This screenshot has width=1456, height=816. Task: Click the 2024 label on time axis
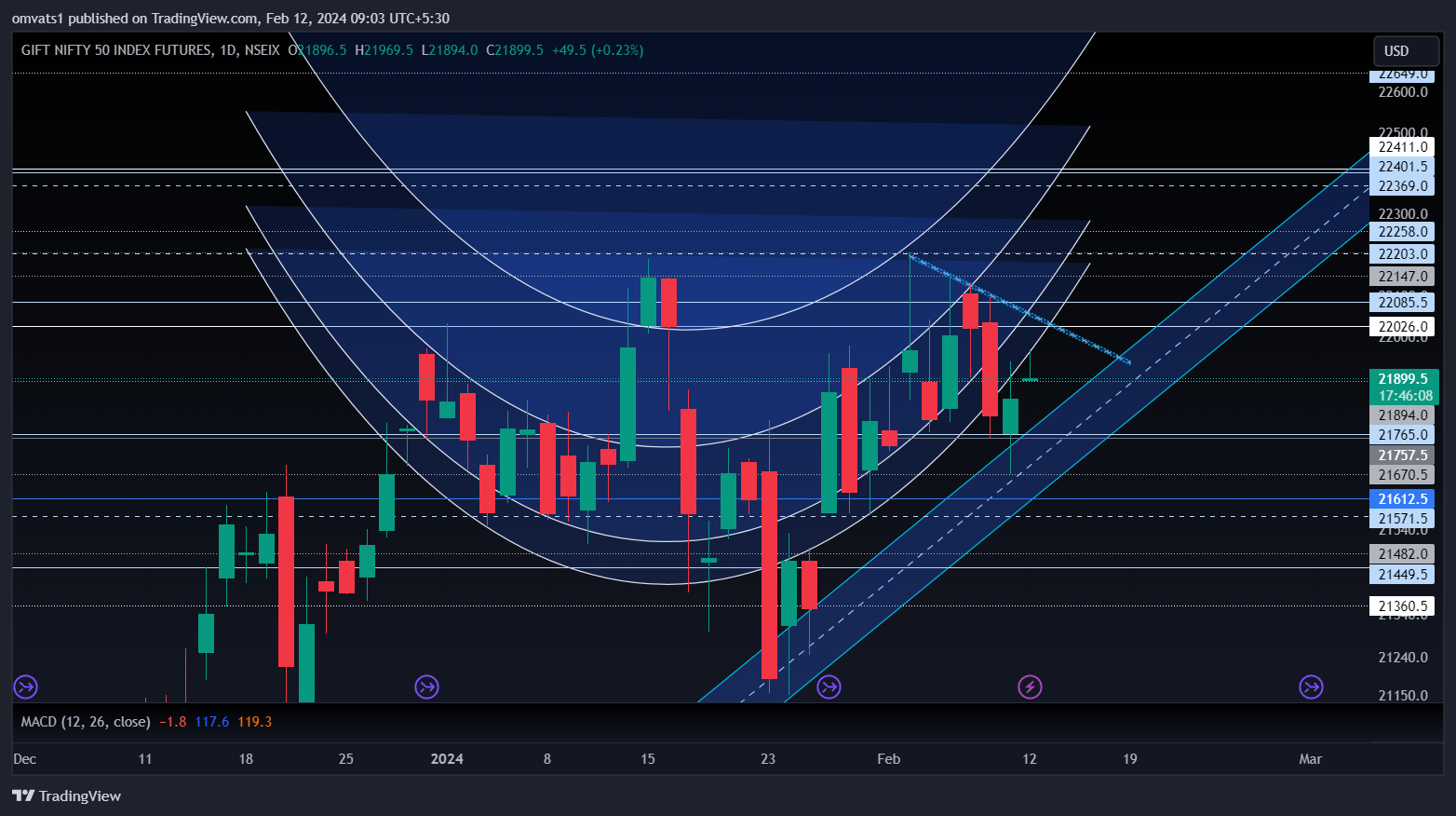[447, 759]
